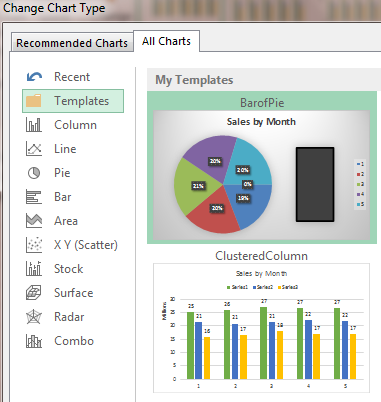The image size is (381, 402).
Task: Choose the Templates category label
Action: [x=82, y=101]
